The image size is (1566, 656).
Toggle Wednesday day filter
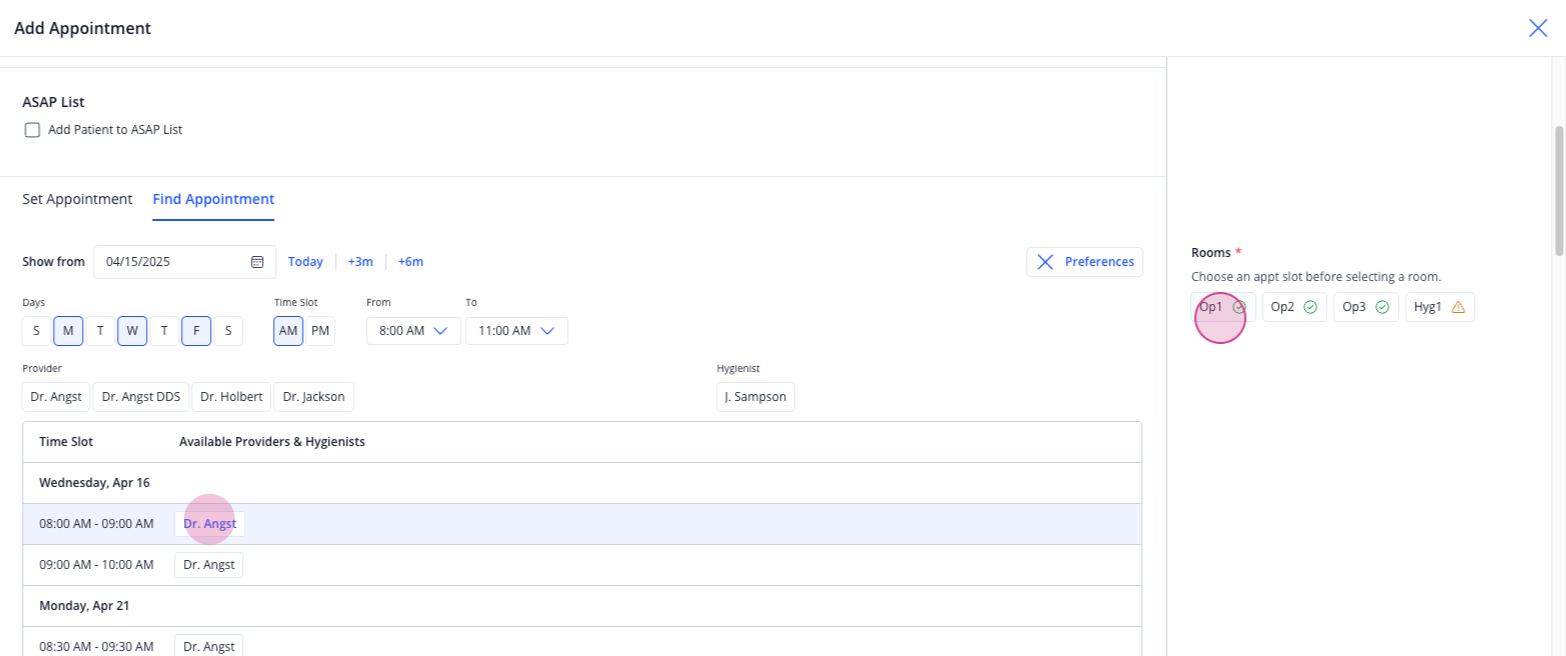132,331
